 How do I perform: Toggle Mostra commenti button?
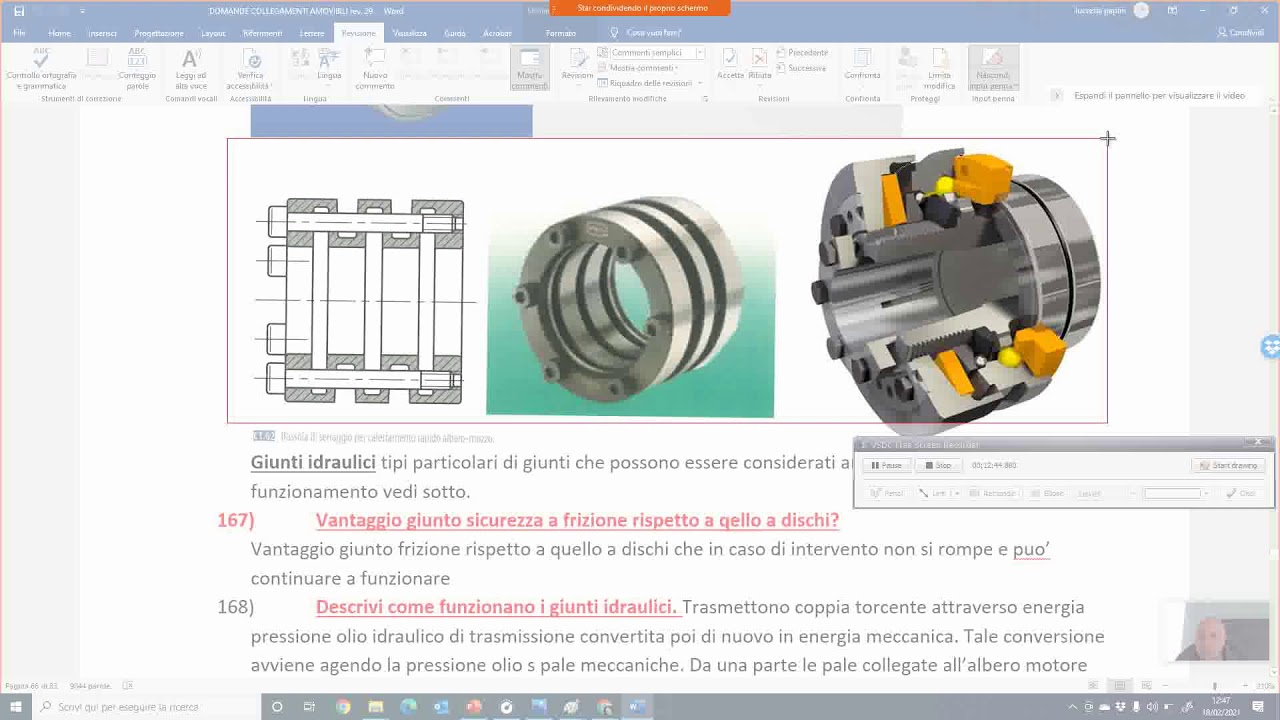coord(530,69)
